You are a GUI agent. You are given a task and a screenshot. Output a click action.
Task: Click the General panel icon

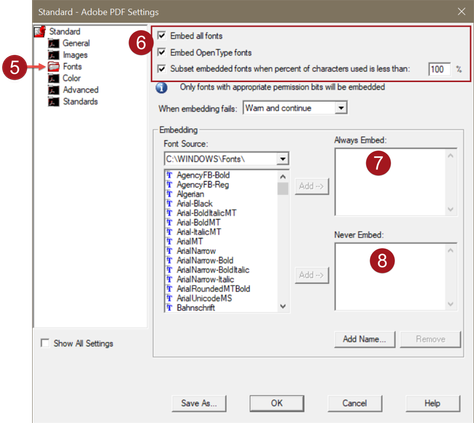pos(54,43)
